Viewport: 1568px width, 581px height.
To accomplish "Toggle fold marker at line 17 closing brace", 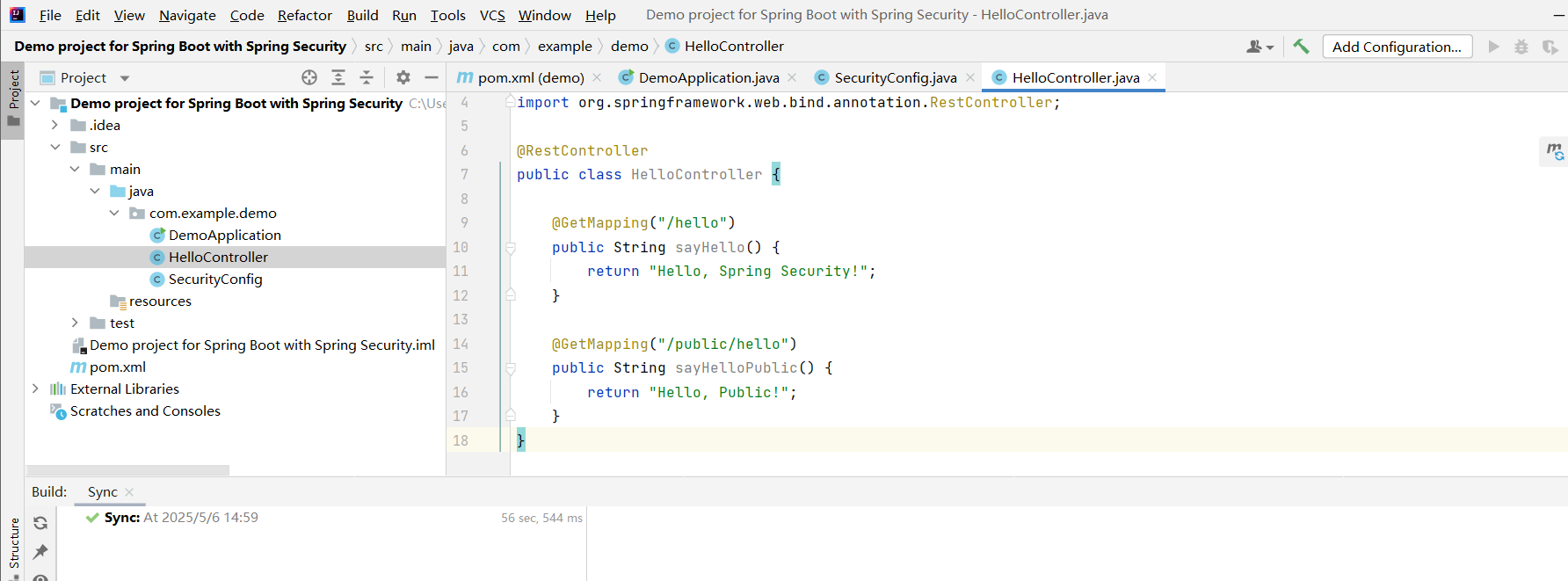I will [510, 416].
